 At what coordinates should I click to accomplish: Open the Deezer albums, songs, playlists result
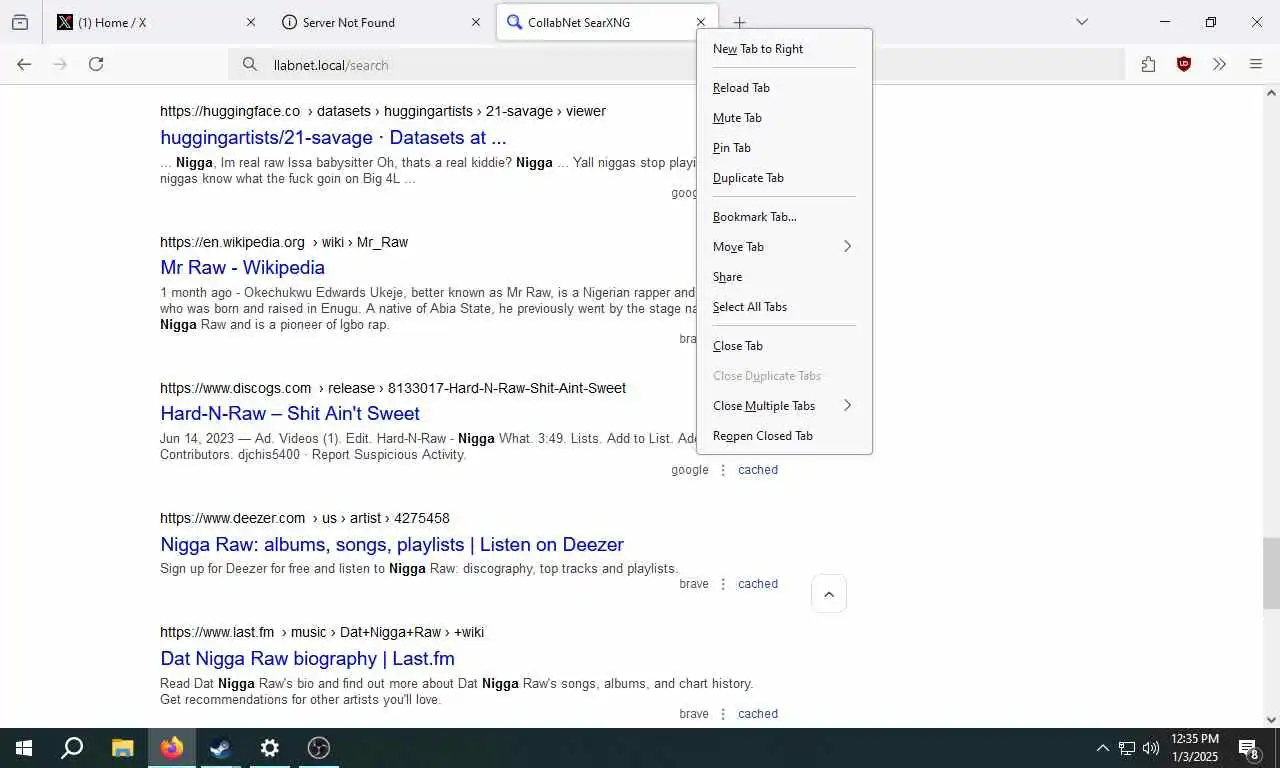(x=392, y=544)
